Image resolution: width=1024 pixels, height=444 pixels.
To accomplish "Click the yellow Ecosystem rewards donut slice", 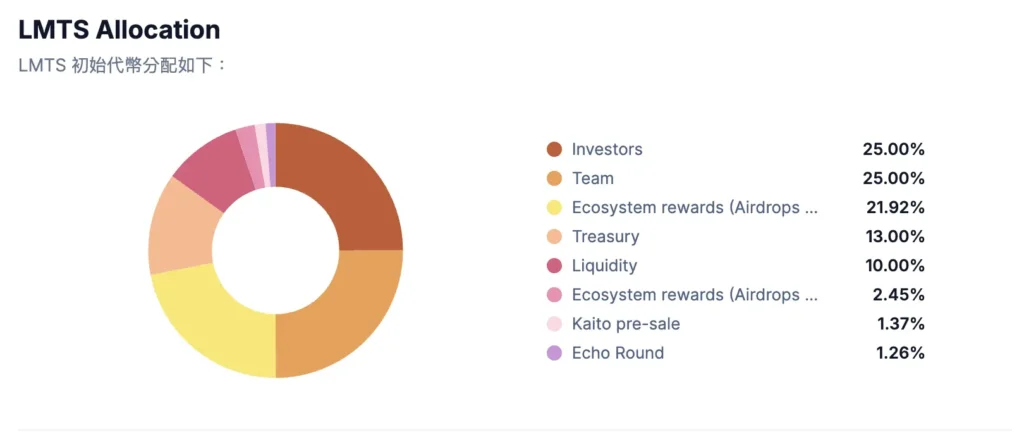I will pos(213,322).
